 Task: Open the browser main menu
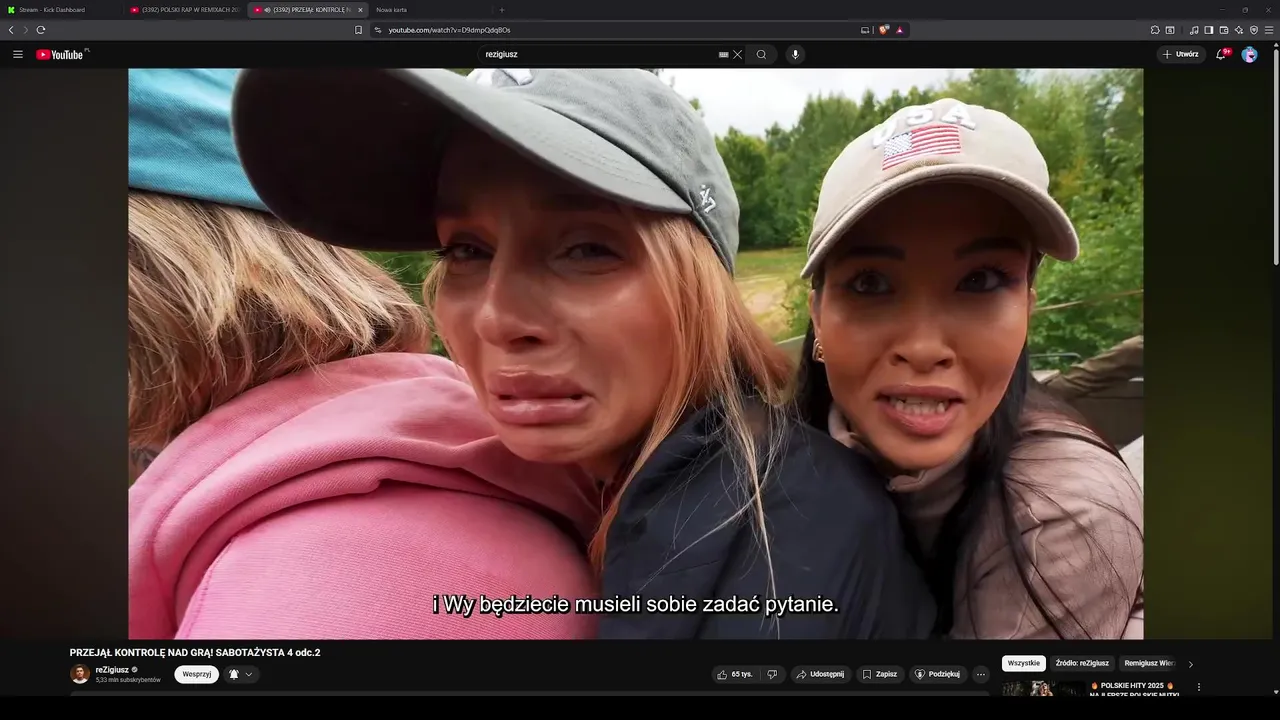[1269, 30]
